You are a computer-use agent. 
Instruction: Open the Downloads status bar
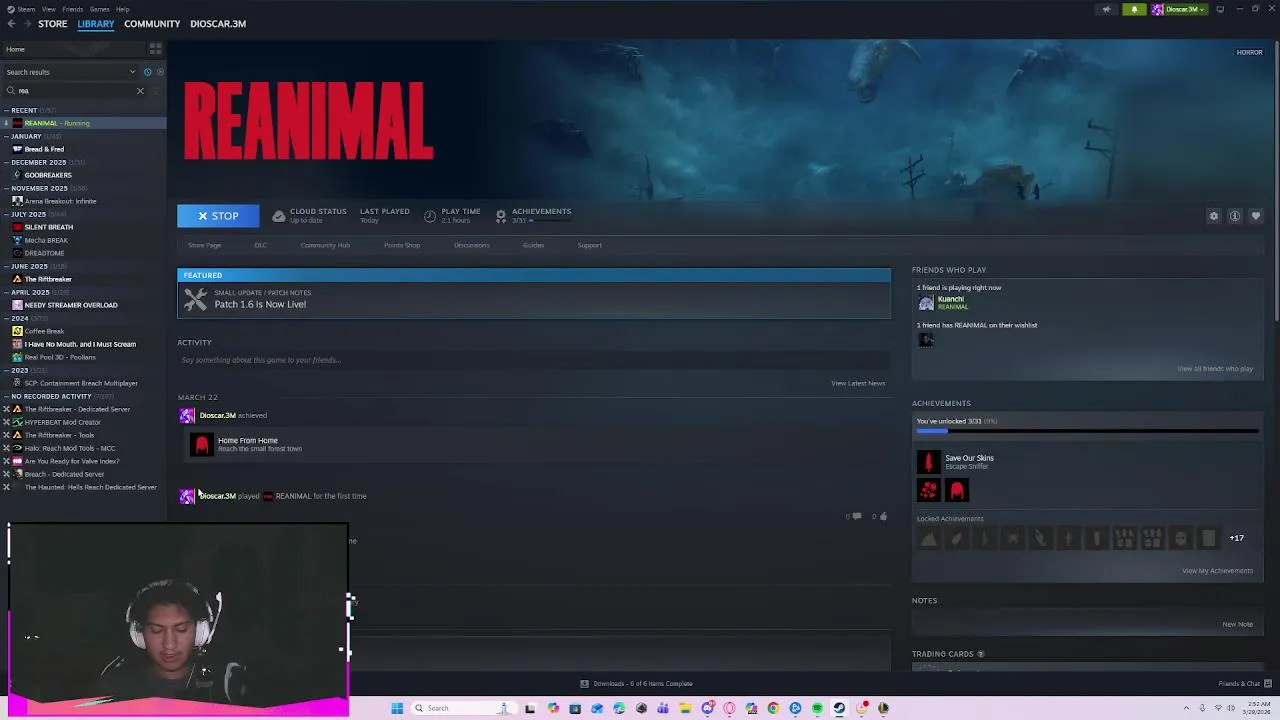636,684
